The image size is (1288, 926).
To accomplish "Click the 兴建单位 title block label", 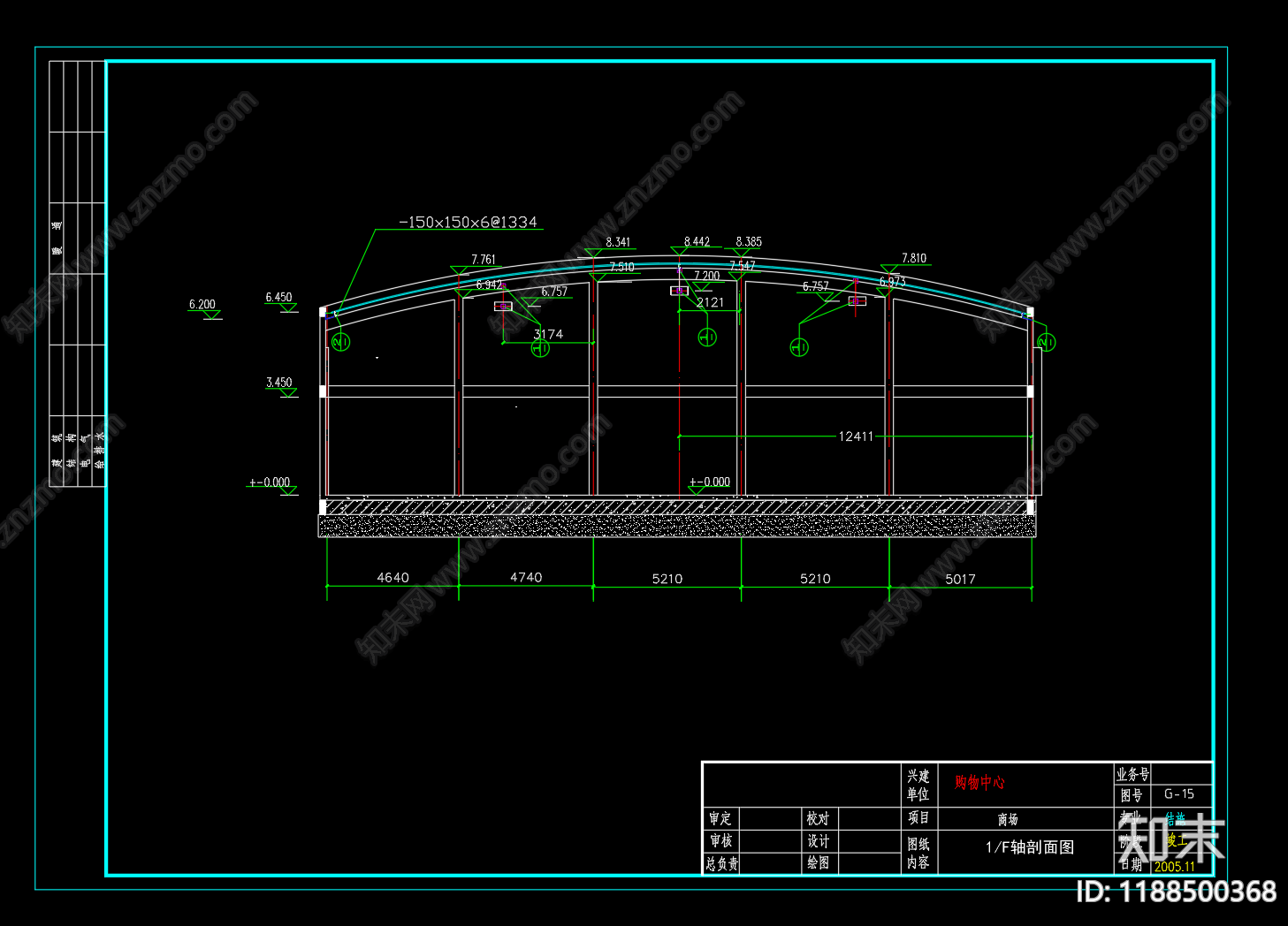I will click(x=918, y=785).
